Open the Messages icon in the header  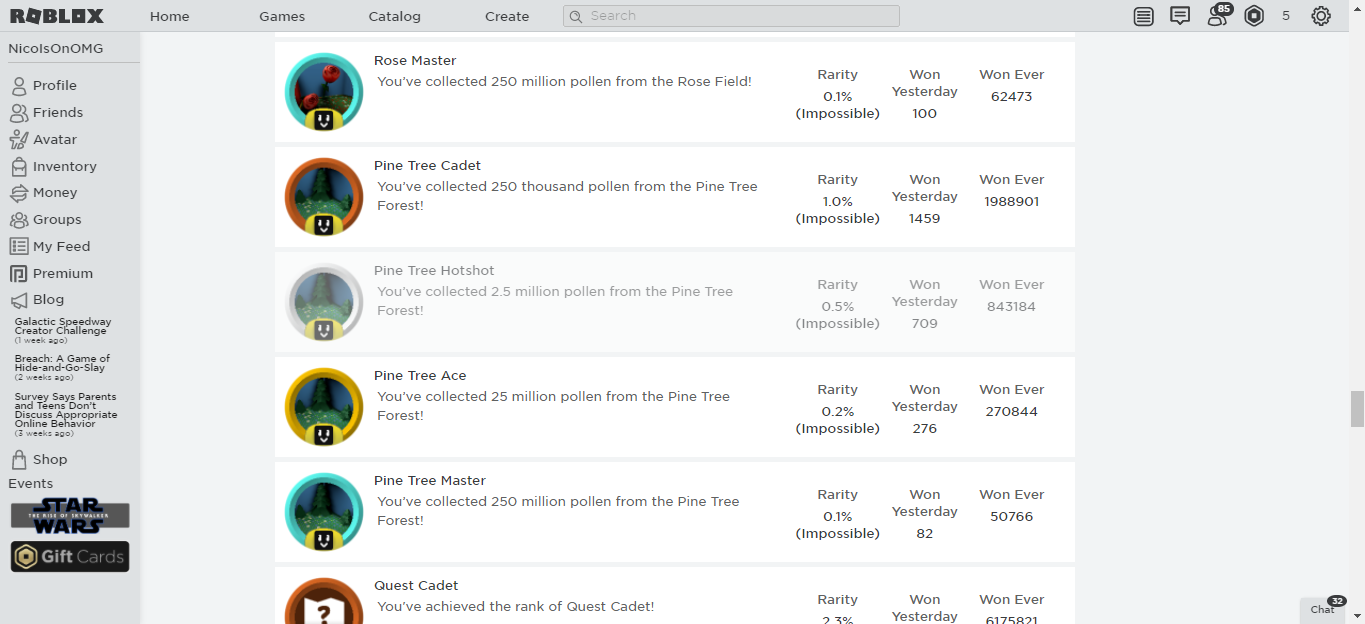(1180, 16)
